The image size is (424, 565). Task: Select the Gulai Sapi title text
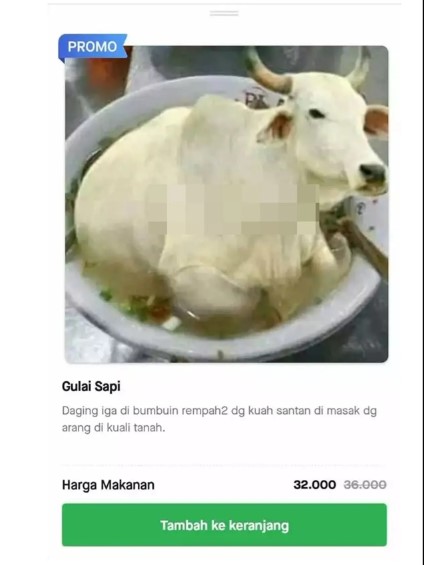click(x=91, y=386)
